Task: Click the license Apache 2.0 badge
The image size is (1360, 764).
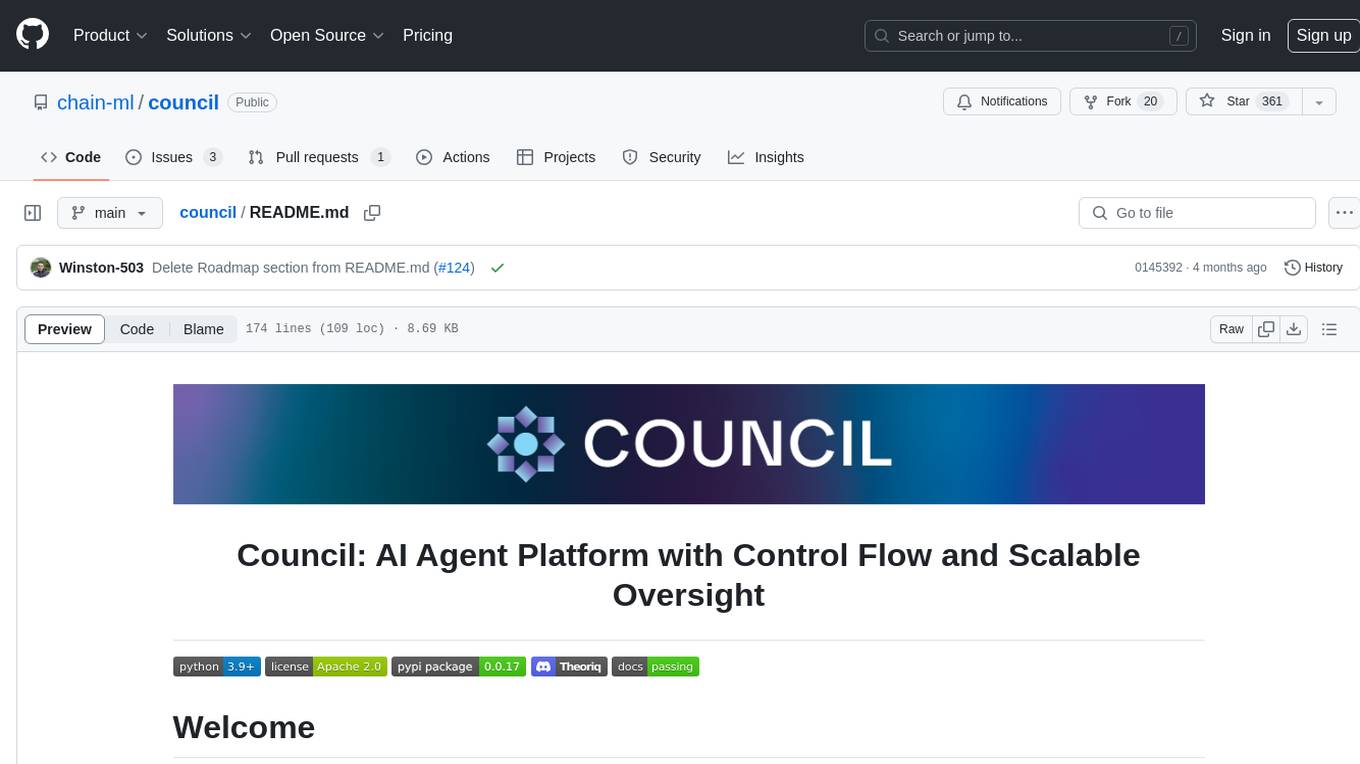Action: click(x=326, y=667)
